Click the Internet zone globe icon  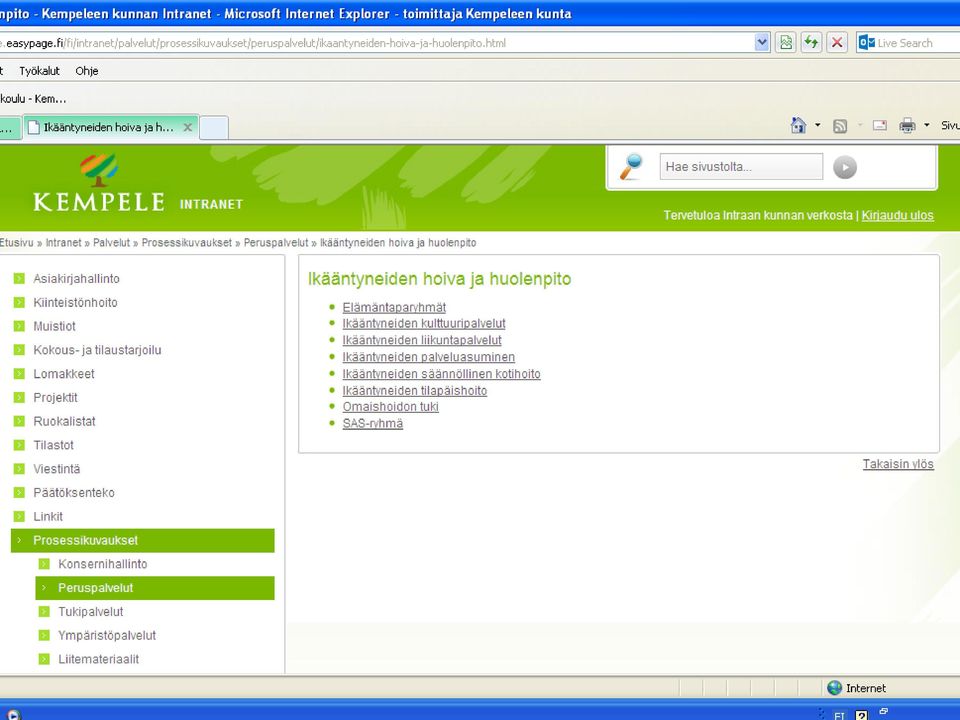click(x=834, y=688)
